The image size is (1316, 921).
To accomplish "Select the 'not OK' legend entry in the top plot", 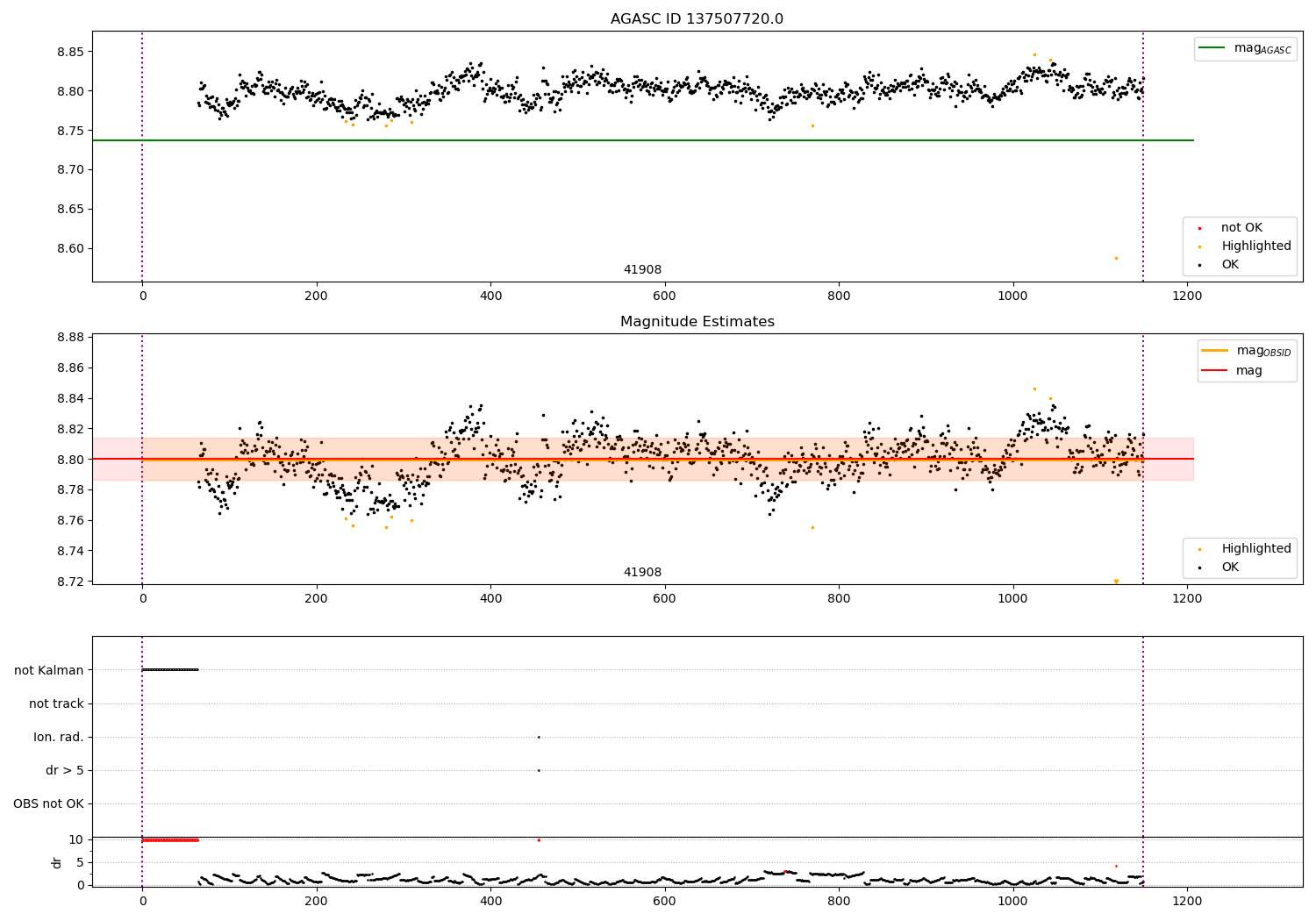I will pyautogui.click(x=1241, y=228).
